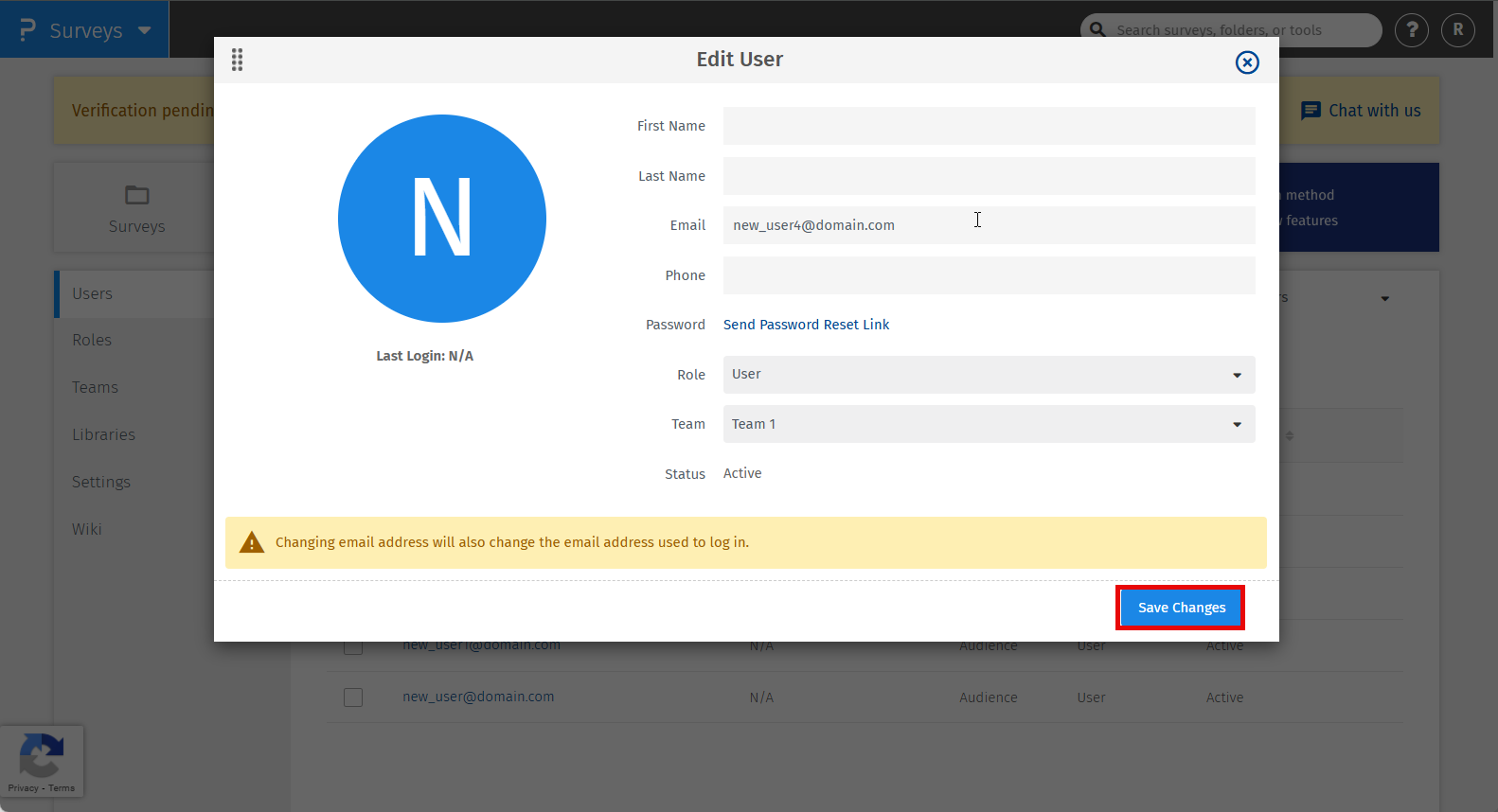Open the Roles section in sidebar
1498x812 pixels.
92,340
